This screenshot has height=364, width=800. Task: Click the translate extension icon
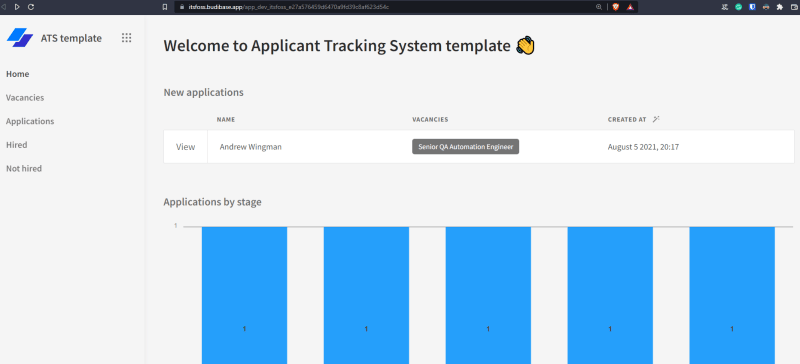coord(724,7)
